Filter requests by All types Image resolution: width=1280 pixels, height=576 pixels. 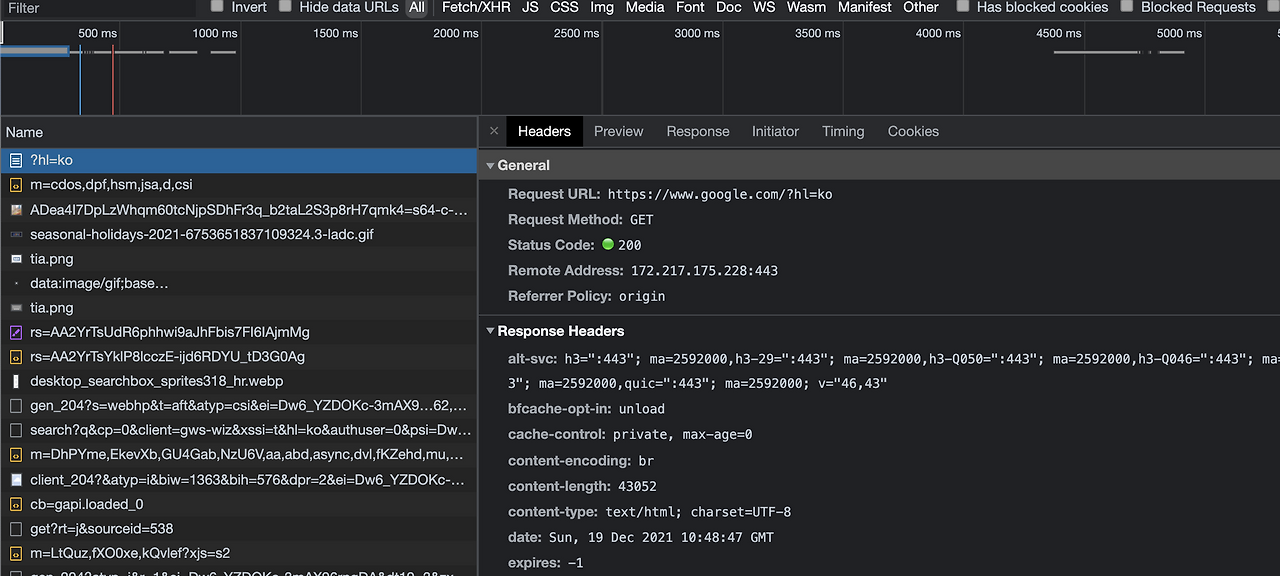pyautogui.click(x=417, y=7)
